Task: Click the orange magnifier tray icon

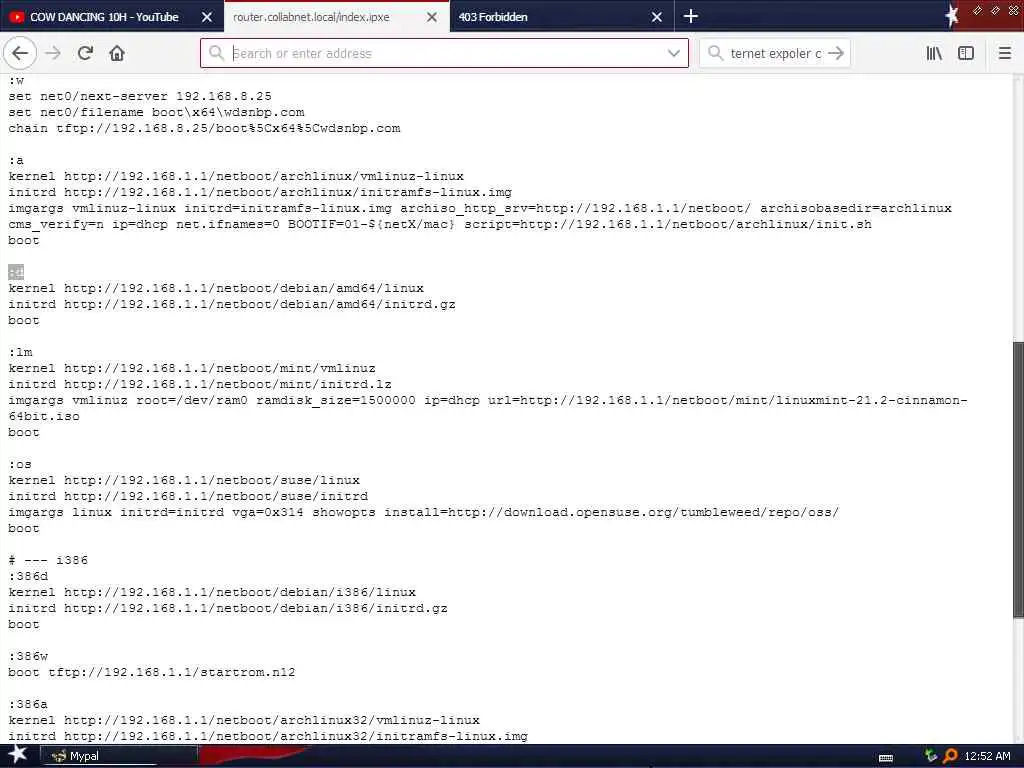Action: pos(950,756)
